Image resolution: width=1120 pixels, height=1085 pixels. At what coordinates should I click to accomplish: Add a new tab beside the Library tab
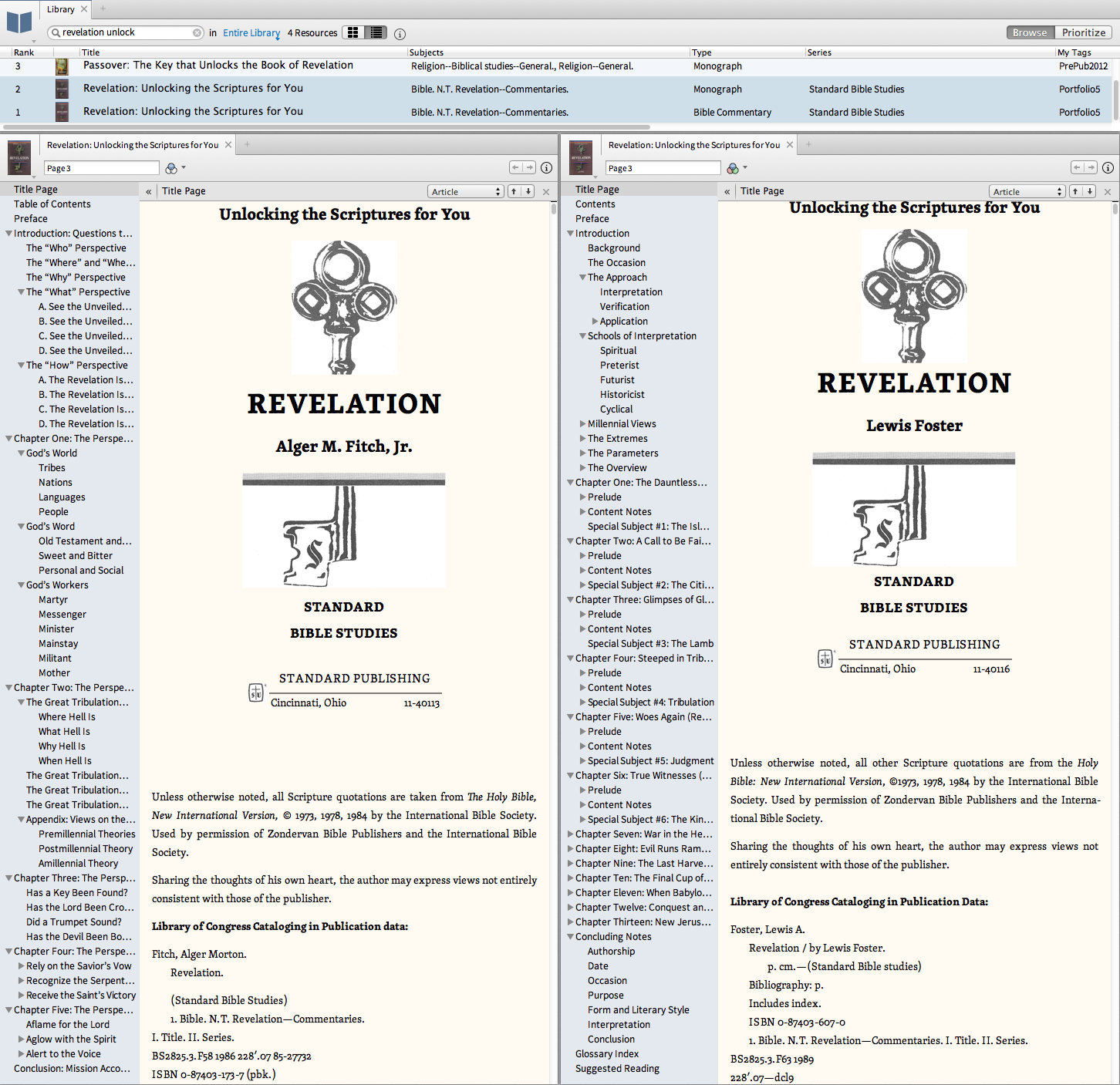[103, 9]
